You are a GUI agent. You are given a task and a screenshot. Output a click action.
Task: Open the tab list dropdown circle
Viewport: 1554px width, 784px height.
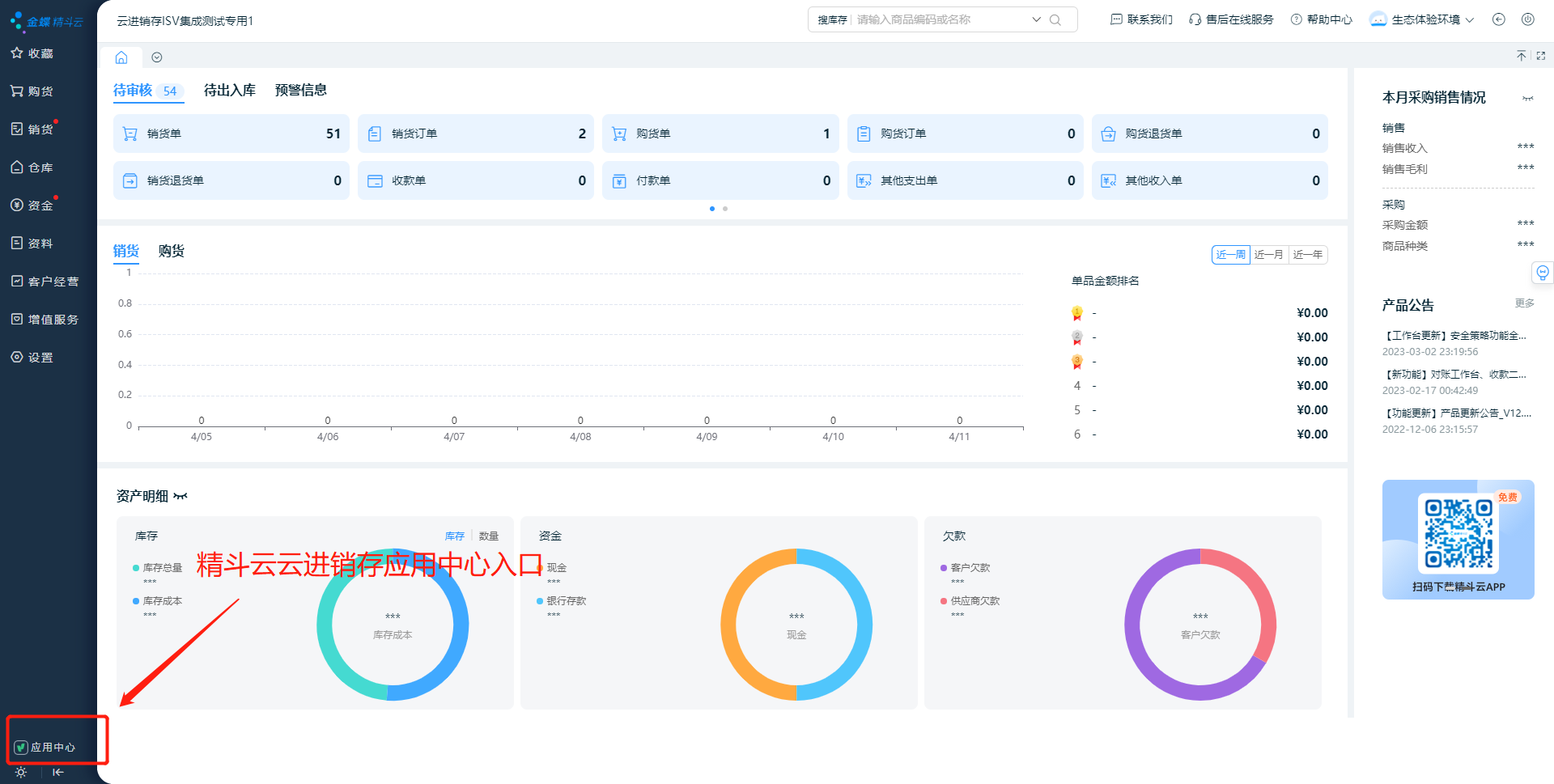pos(157,57)
